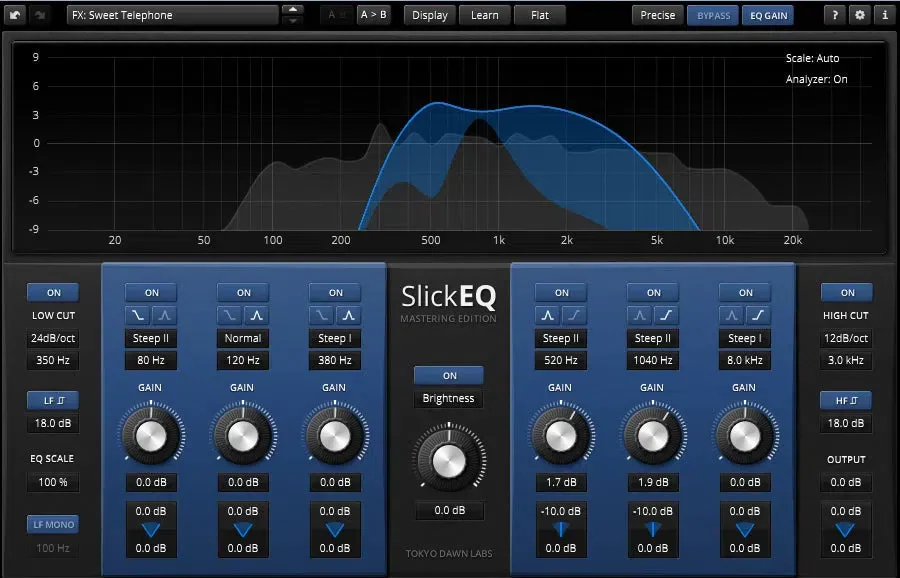Click the 520 Hz band dynamics marker
The height and width of the screenshot is (578, 900).
(561, 530)
